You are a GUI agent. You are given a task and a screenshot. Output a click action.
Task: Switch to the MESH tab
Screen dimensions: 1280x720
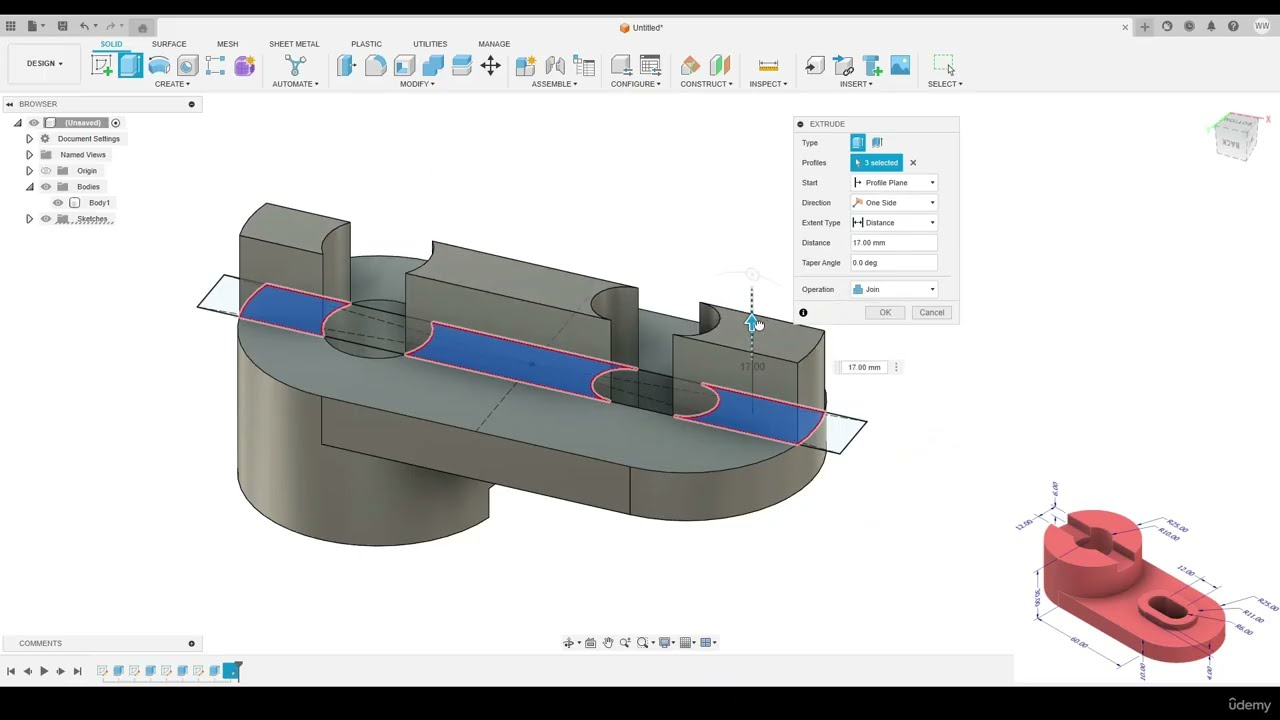click(228, 44)
